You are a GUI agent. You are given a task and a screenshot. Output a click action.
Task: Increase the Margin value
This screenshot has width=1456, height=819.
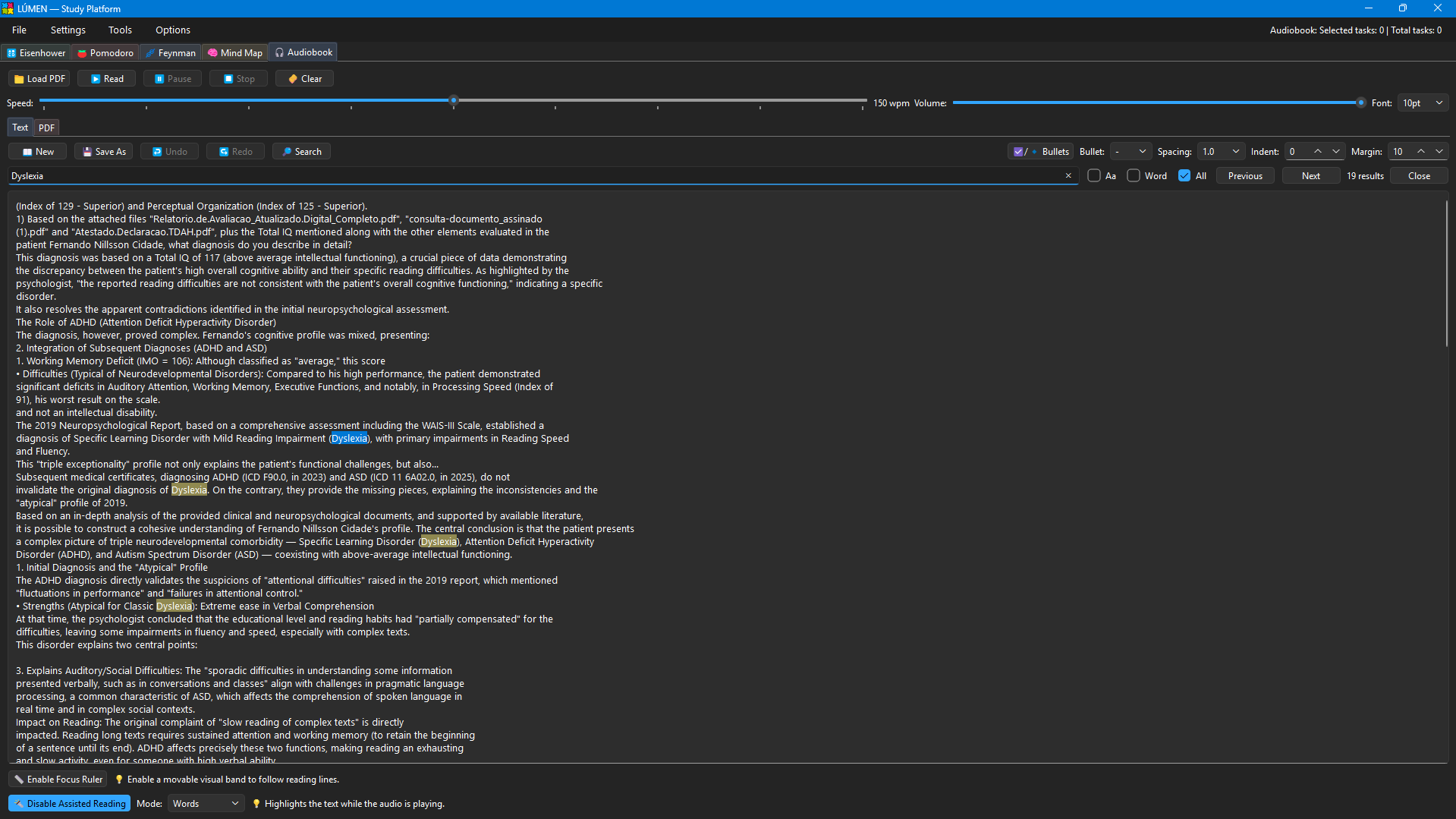click(1421, 152)
